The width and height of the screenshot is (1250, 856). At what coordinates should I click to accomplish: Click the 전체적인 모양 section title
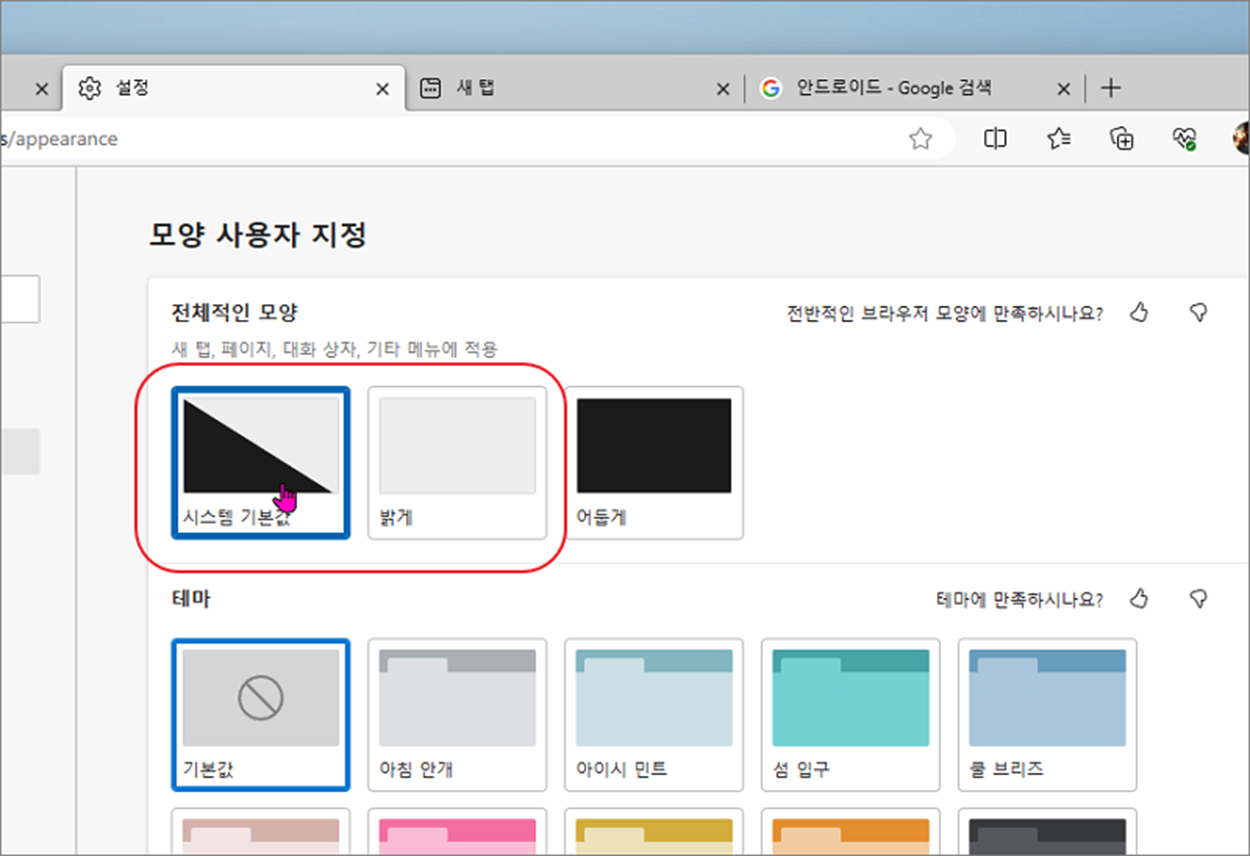(x=235, y=313)
